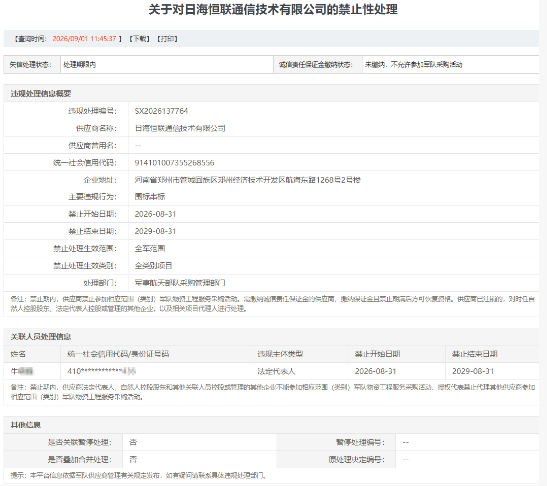Select the 处理期限内 status value
This screenshot has width=547, height=486.
[x=80, y=65]
